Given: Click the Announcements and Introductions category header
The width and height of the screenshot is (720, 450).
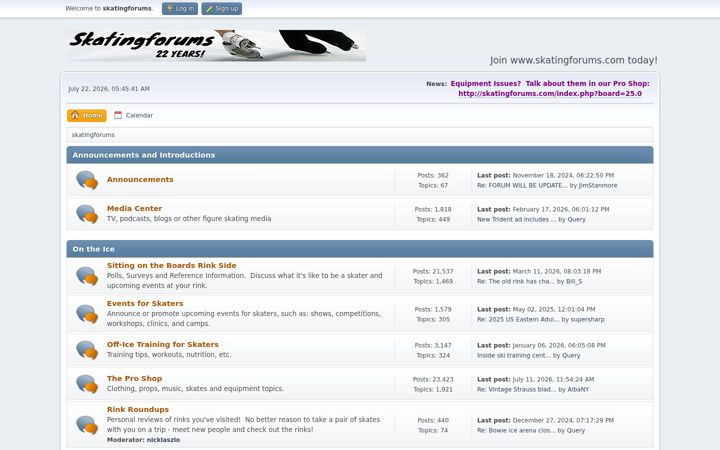Looking at the screenshot, I should click(360, 155).
